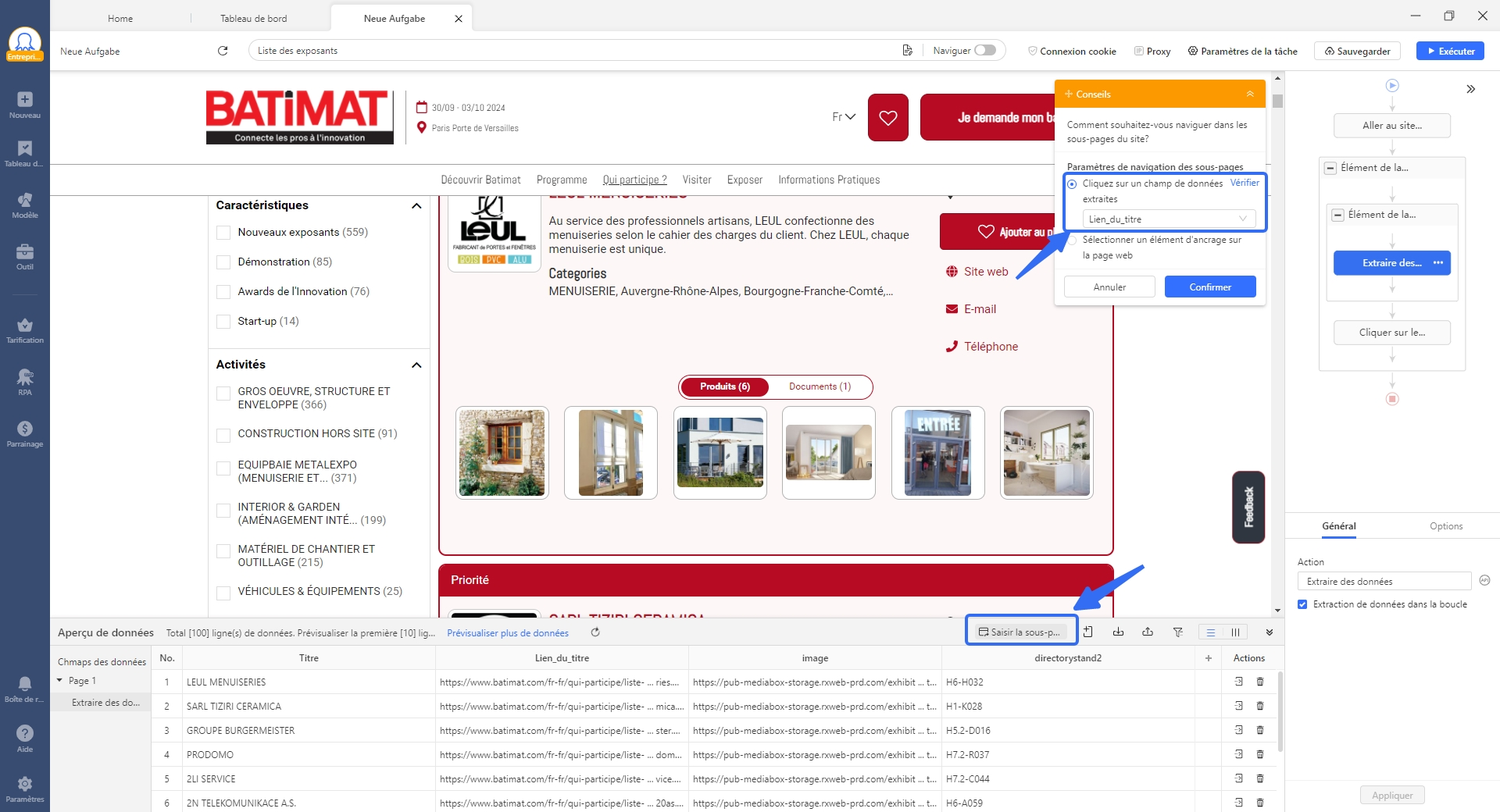Image resolution: width=1500 pixels, height=812 pixels.
Task: Click the filter icon in preview toolbar
Action: (1177, 632)
